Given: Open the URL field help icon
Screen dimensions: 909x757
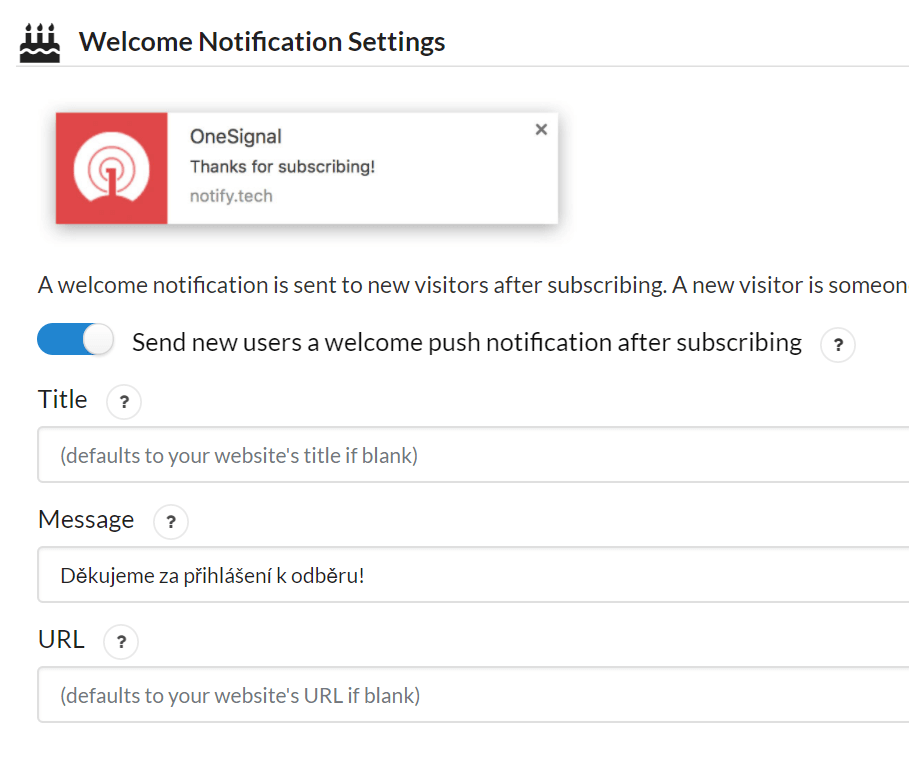Looking at the screenshot, I should (121, 642).
